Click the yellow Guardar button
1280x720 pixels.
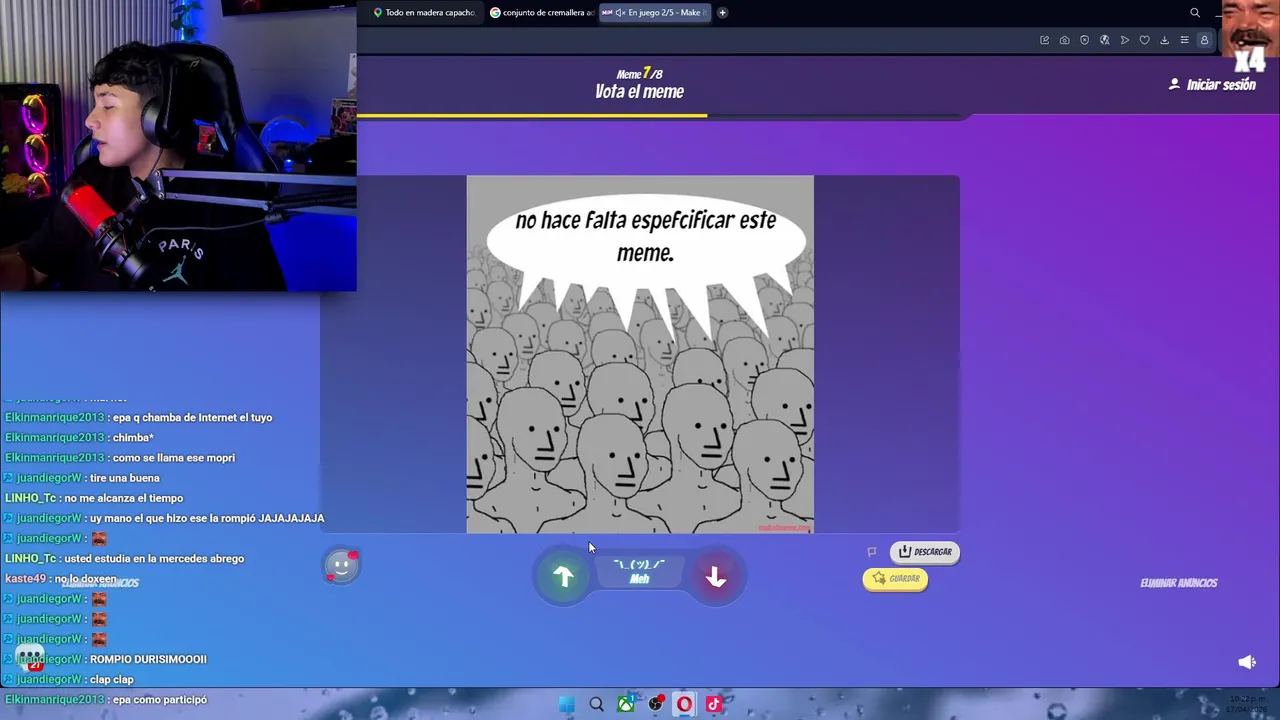895,578
